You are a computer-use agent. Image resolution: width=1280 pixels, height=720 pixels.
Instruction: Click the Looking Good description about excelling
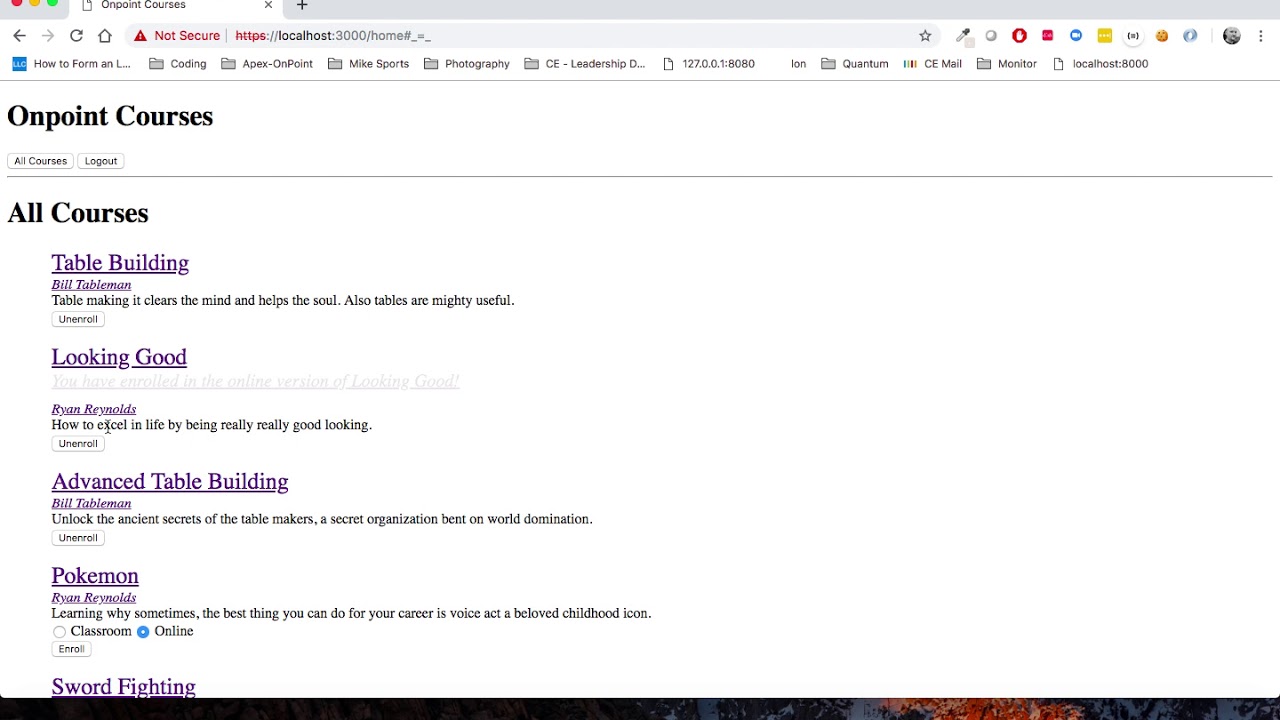(x=212, y=425)
